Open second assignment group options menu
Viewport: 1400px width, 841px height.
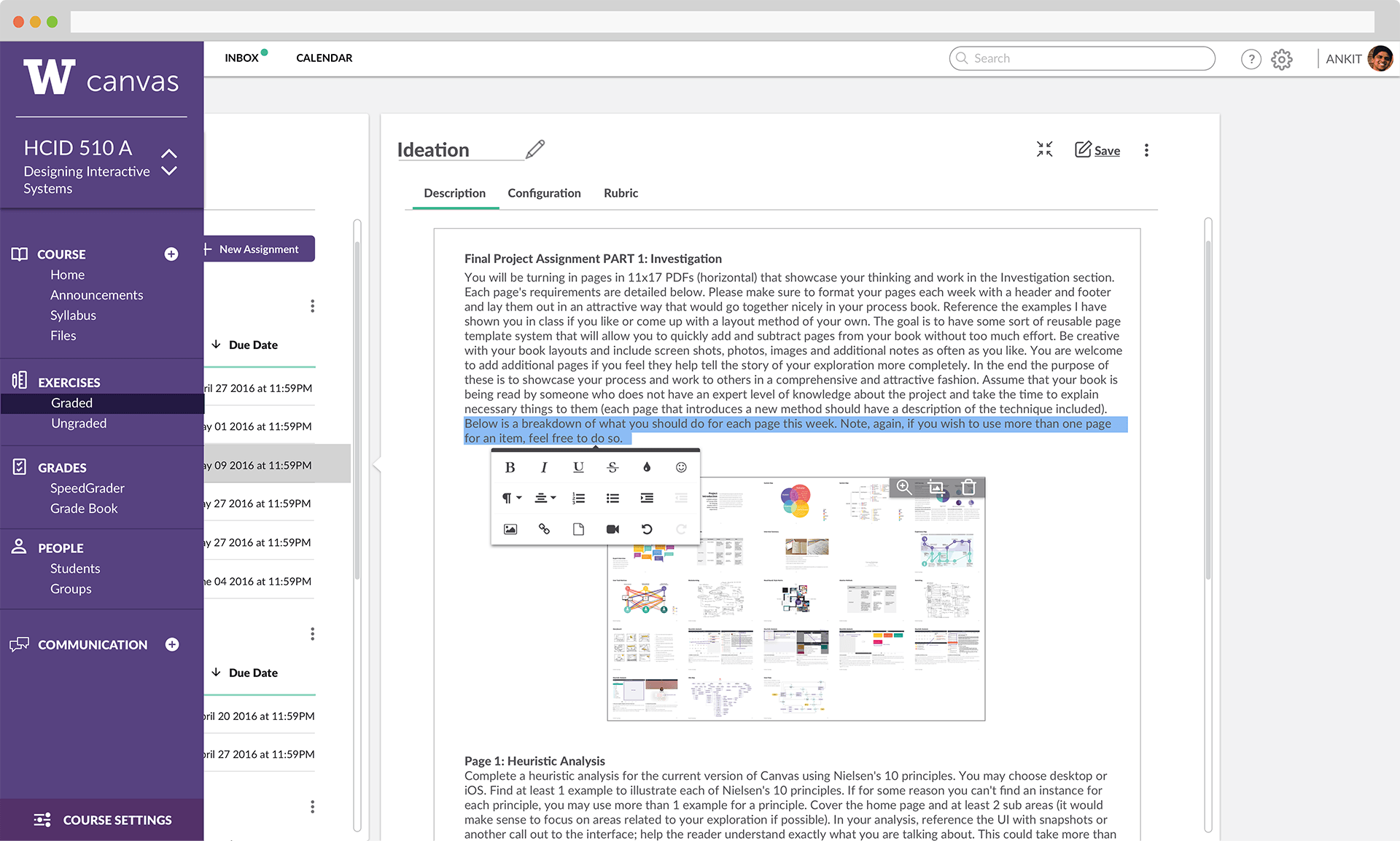pos(312,634)
